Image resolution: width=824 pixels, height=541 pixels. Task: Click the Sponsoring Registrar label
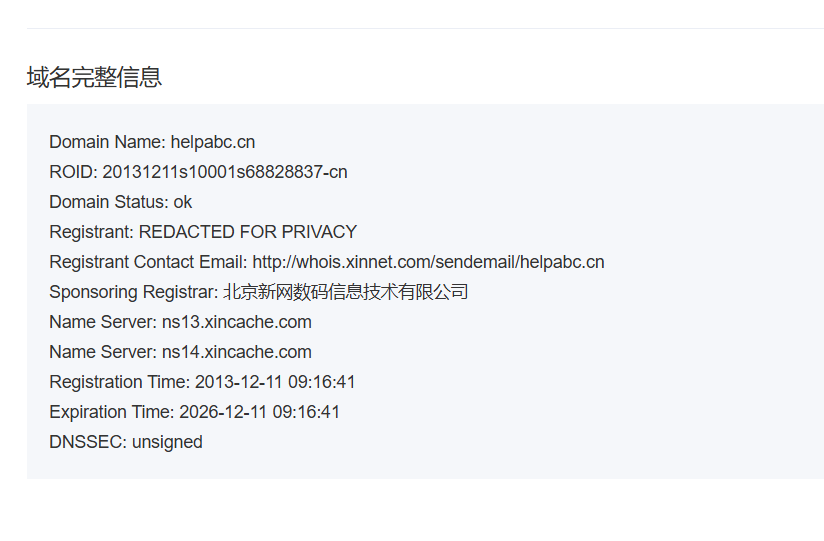(133, 292)
